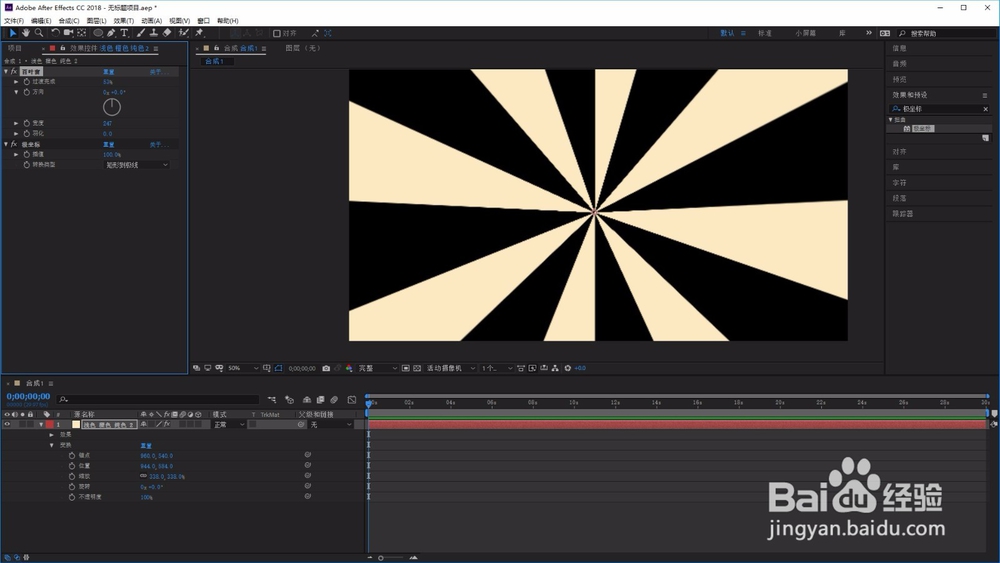Toggle fx switch for 百叶窗 effect

[x=13, y=71]
